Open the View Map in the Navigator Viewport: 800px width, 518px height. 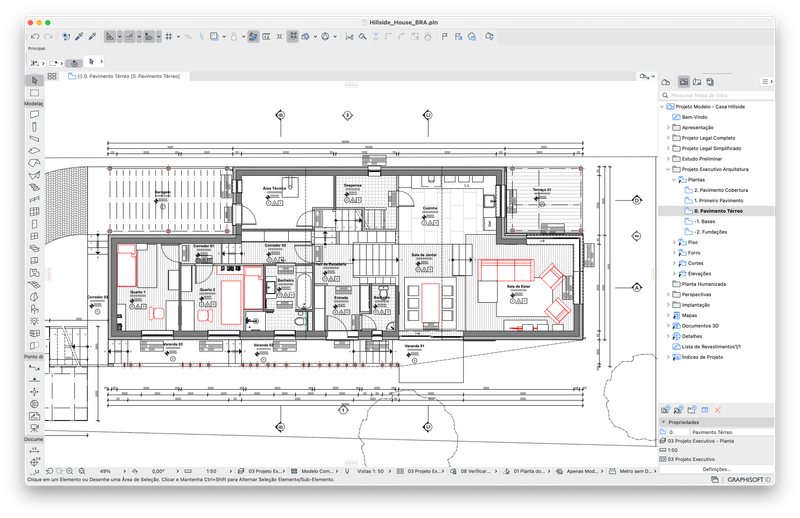(x=684, y=82)
